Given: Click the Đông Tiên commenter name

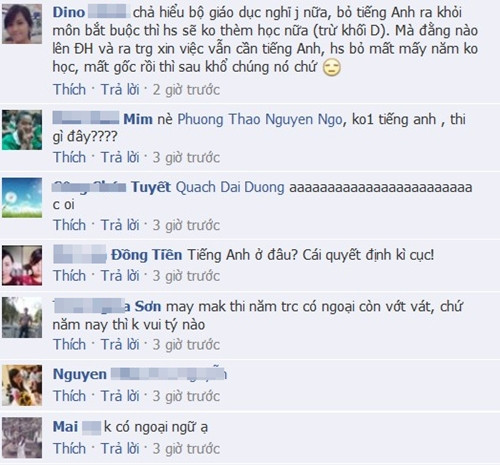Looking at the screenshot, I should (x=147, y=255).
